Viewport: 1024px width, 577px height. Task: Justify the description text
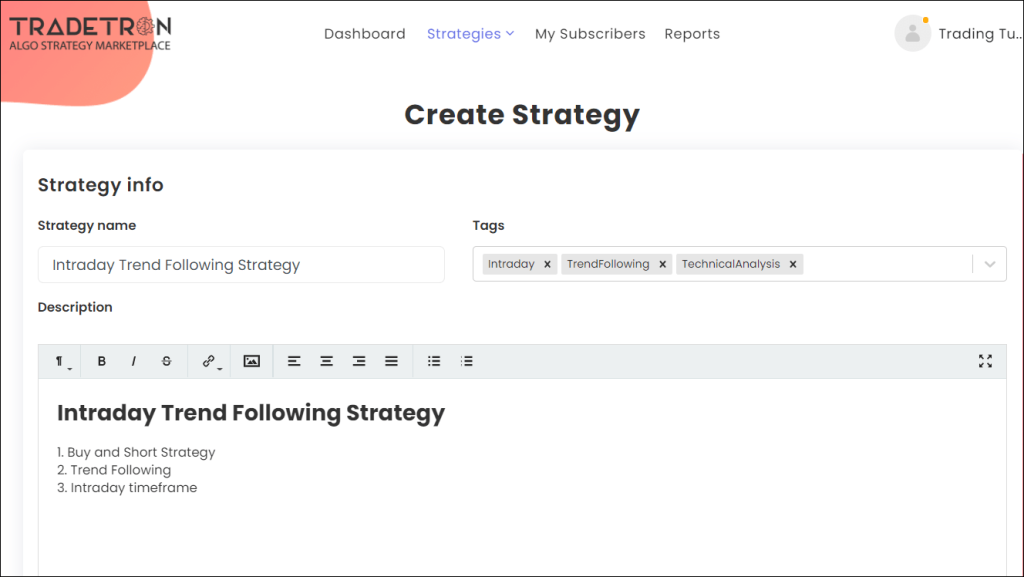click(391, 361)
